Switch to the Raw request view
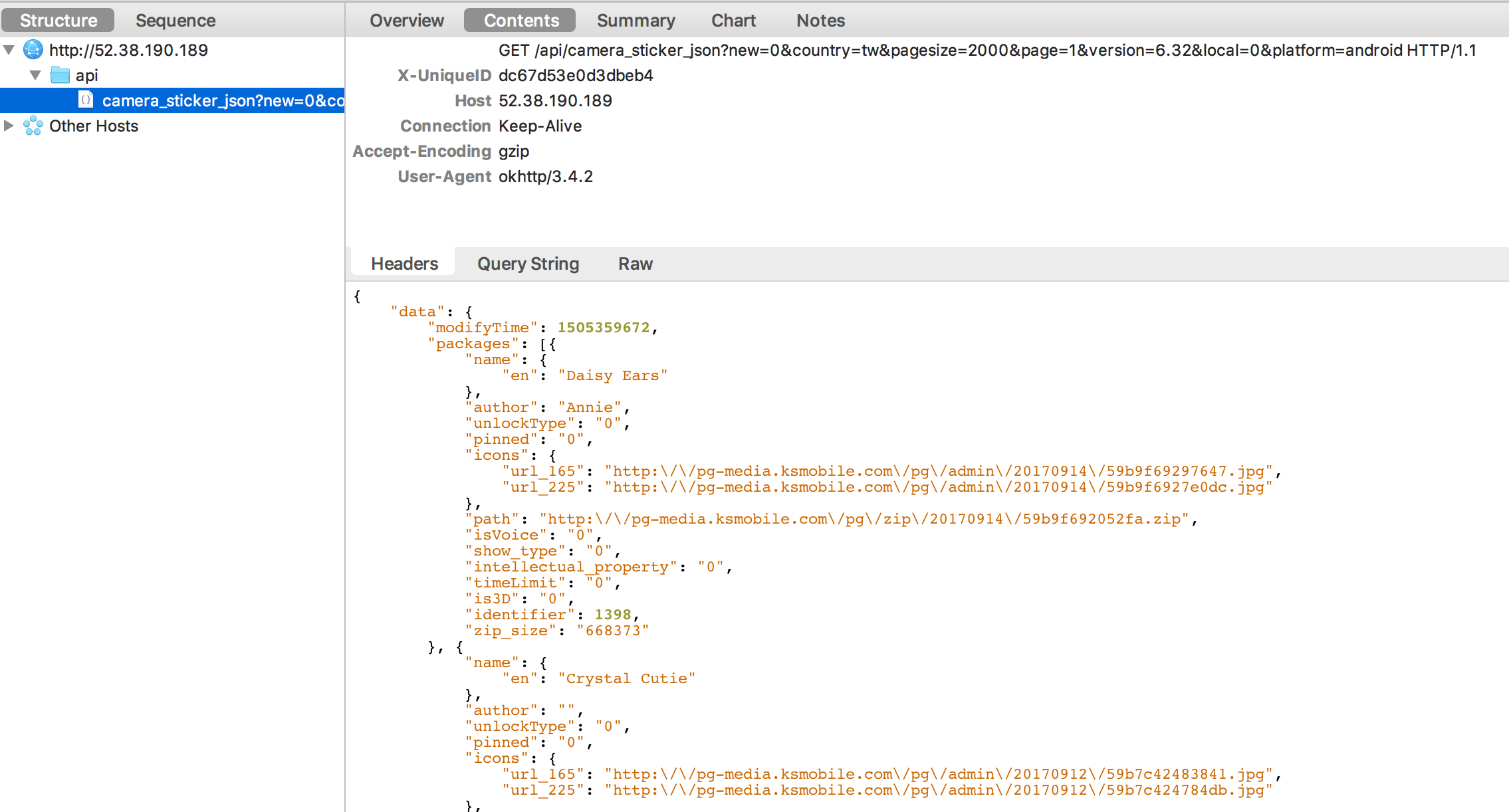 pos(635,264)
